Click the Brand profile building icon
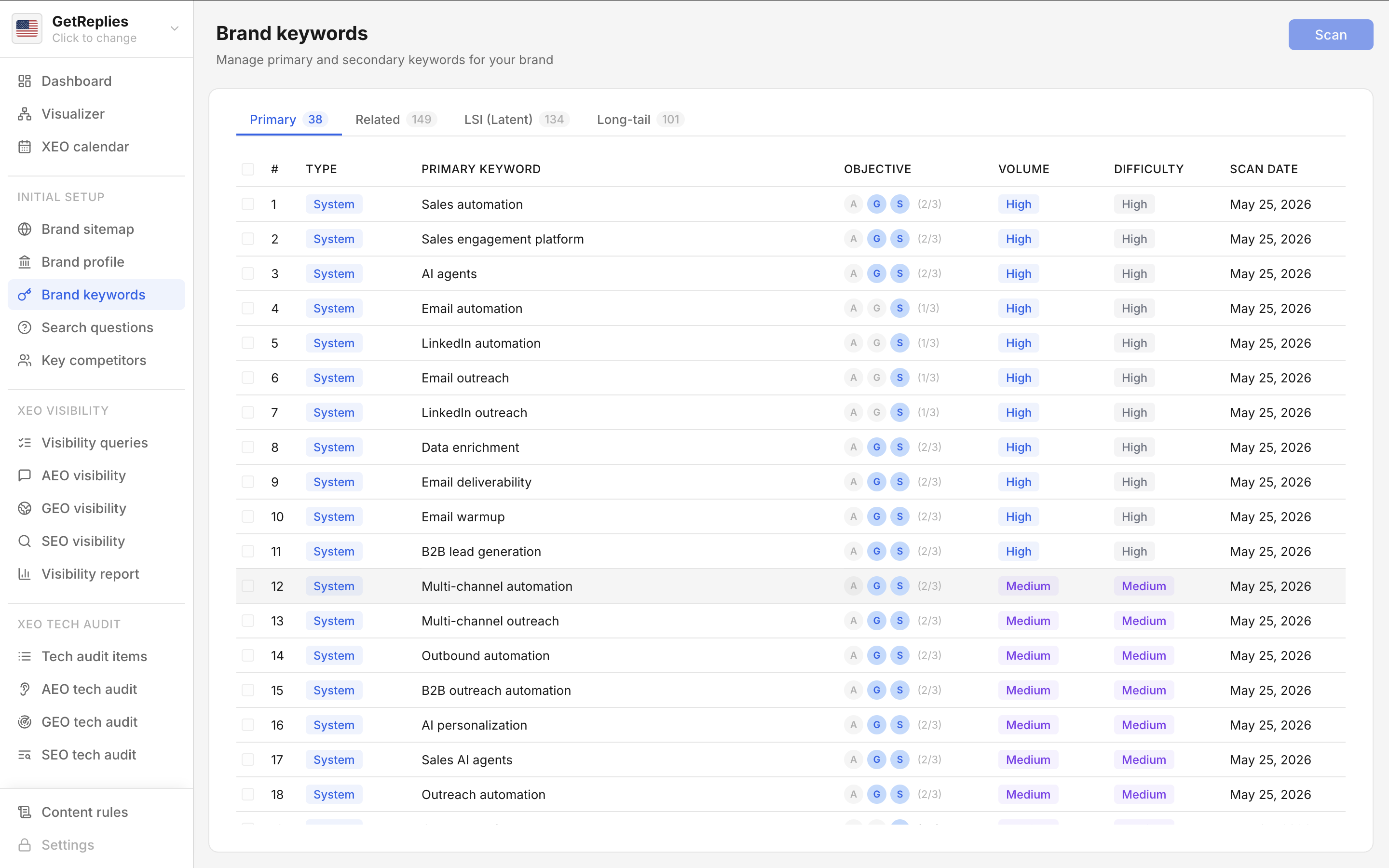 [25, 262]
